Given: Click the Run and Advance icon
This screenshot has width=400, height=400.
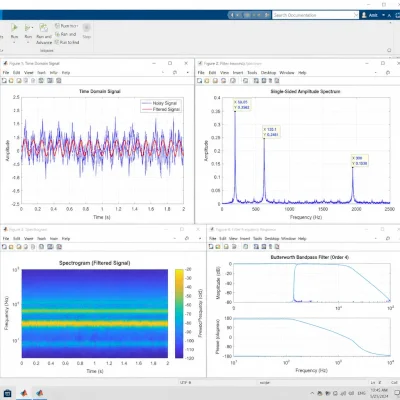Looking at the screenshot, I should click(43, 28).
